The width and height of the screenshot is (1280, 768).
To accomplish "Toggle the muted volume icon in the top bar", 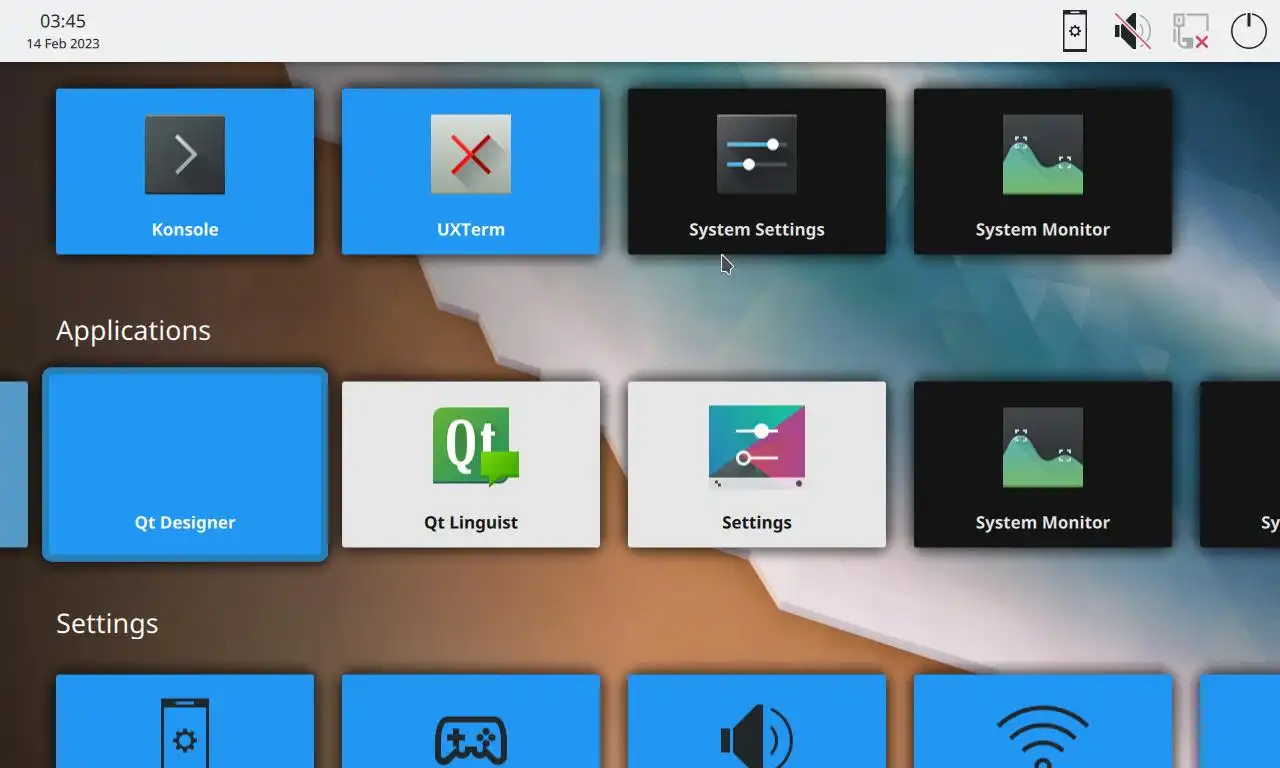I will click(1133, 31).
